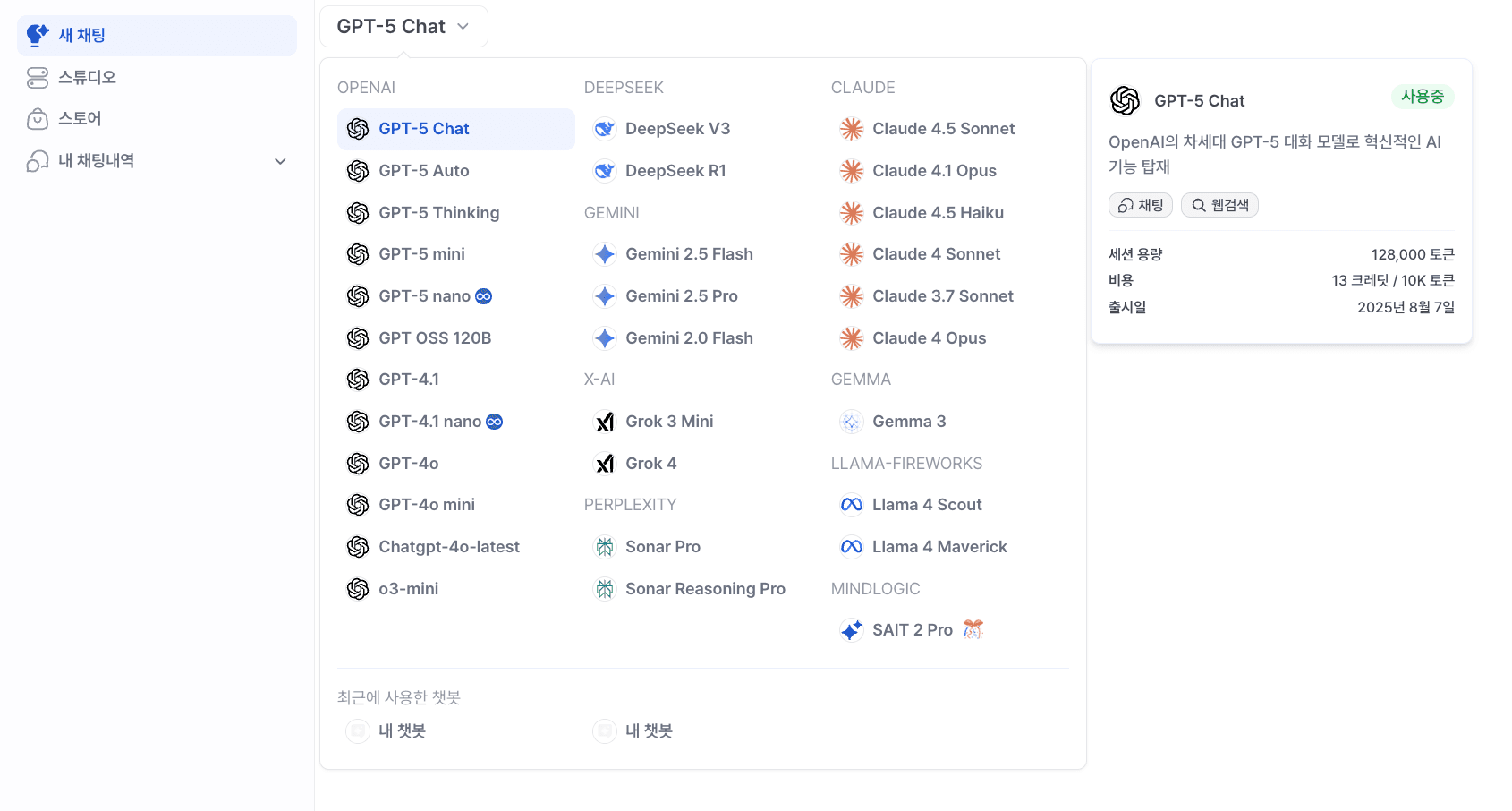The width and height of the screenshot is (1512, 811).
Task: Click the chat (채팅) tag button
Action: pyautogui.click(x=1141, y=205)
